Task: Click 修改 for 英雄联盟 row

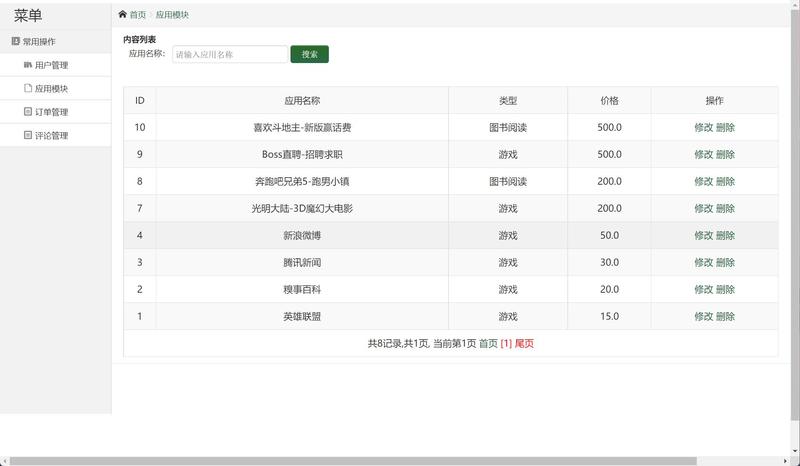Action: [704, 317]
